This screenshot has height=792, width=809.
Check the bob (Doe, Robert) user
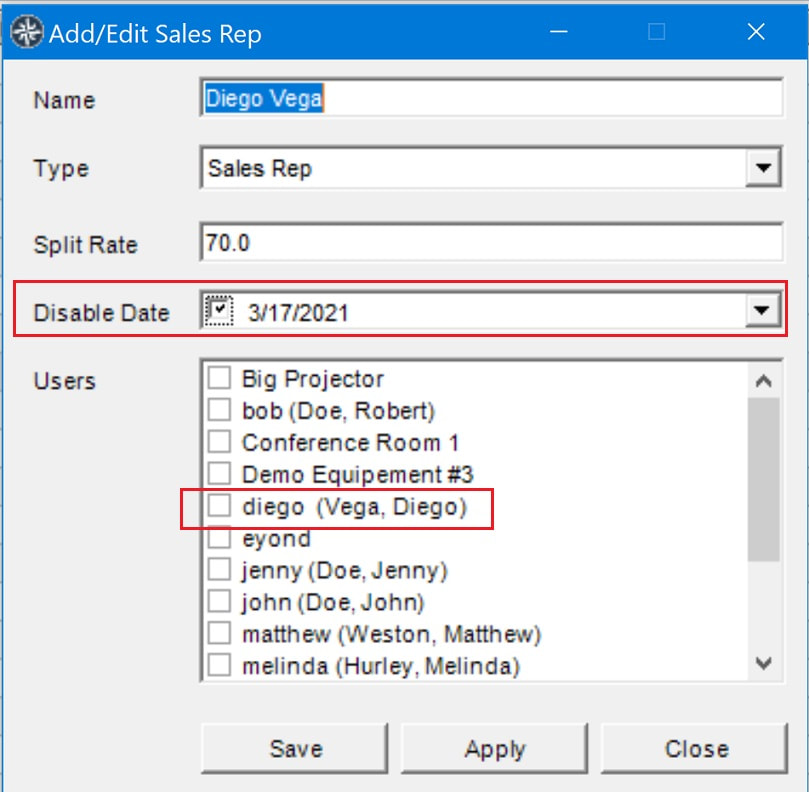click(219, 410)
